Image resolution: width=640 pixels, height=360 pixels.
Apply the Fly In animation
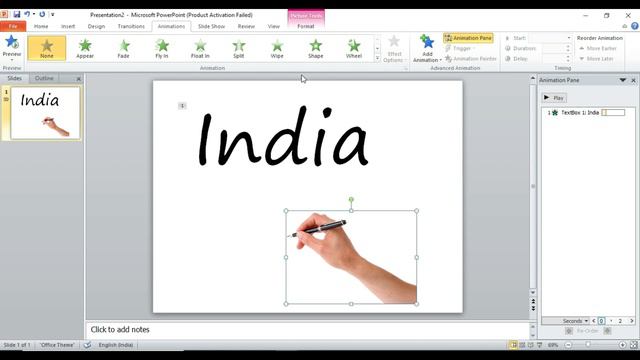coord(162,48)
